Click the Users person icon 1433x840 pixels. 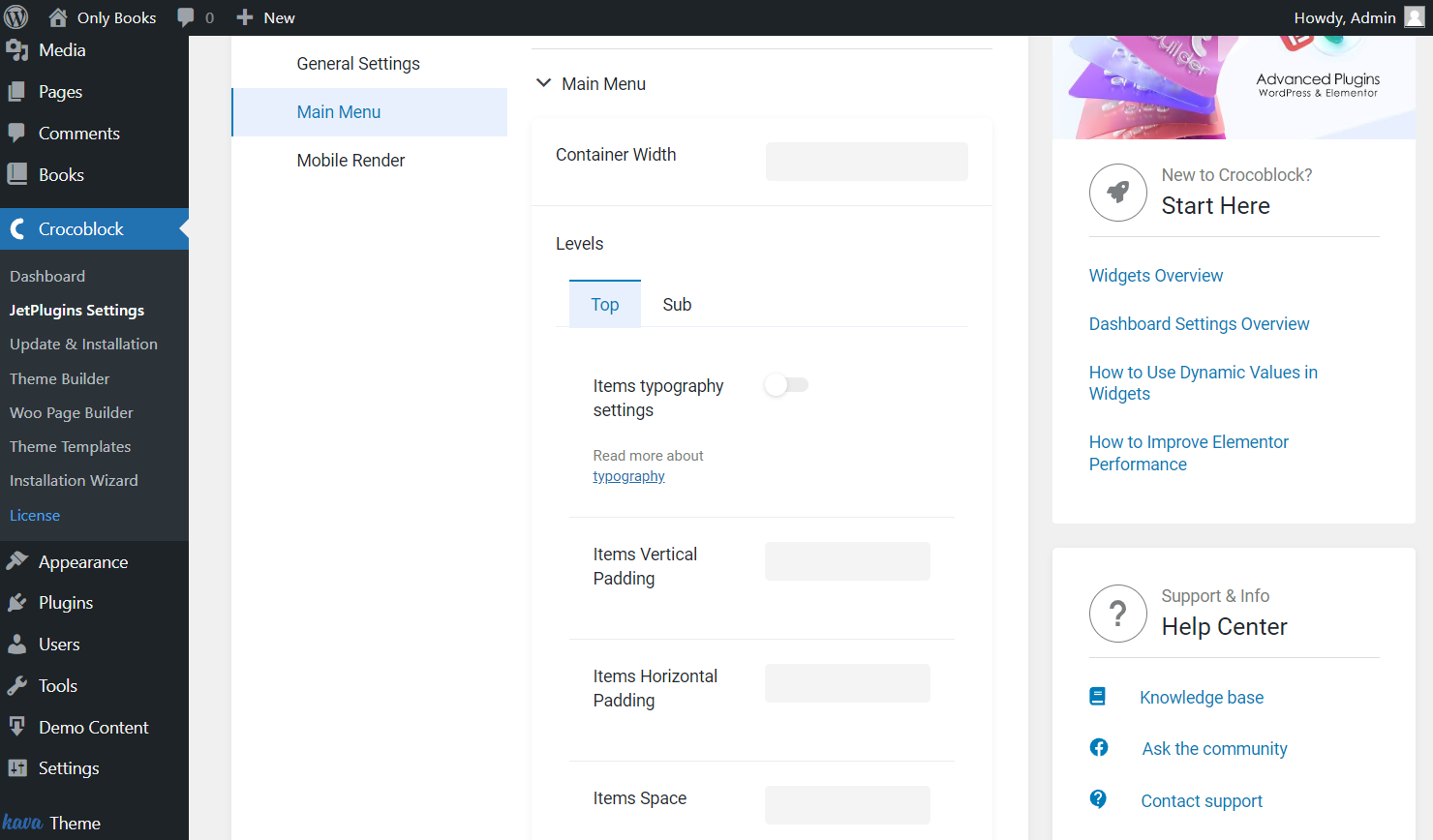pos(17,645)
